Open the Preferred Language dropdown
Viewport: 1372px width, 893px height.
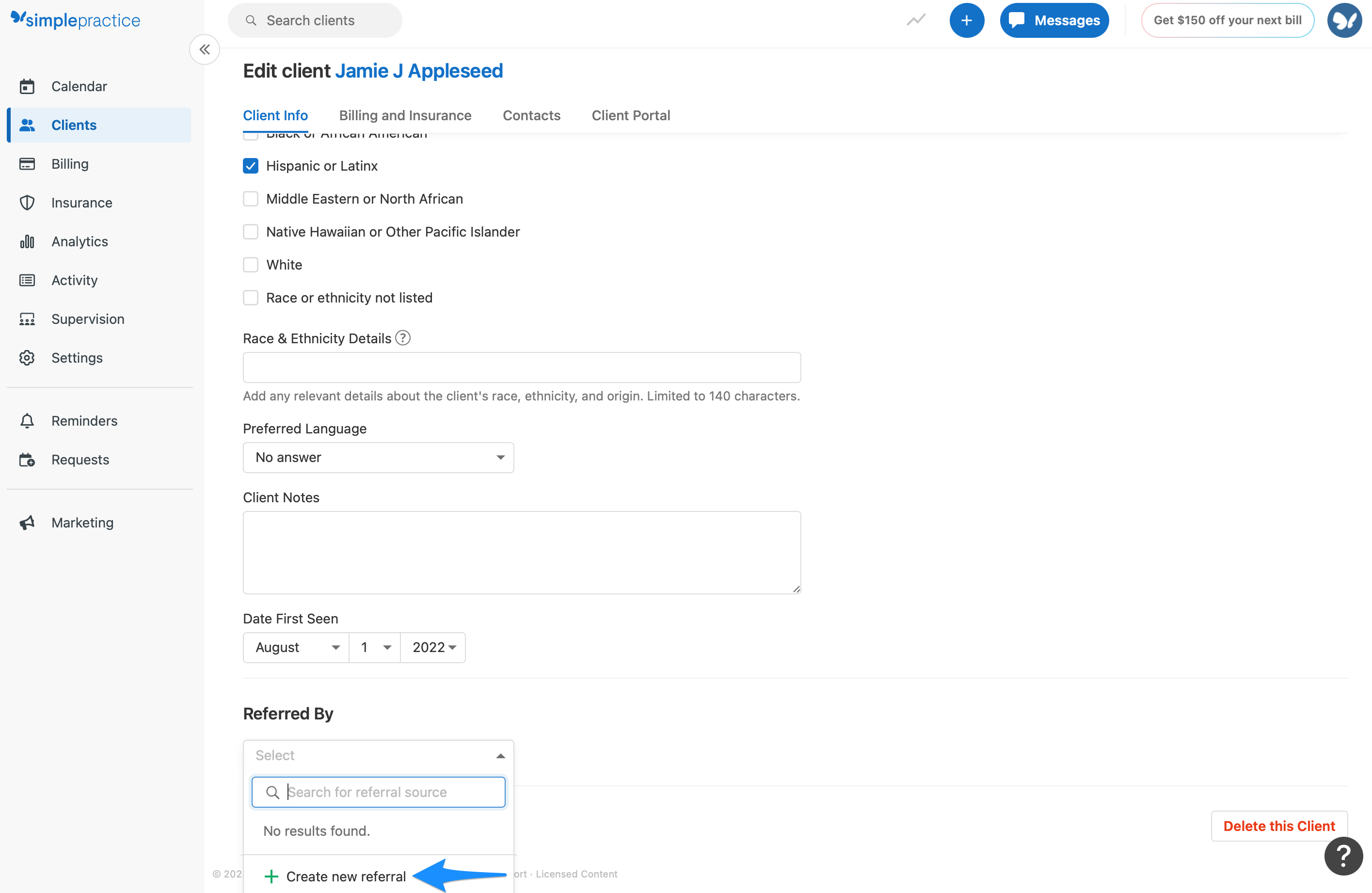pyautogui.click(x=378, y=457)
